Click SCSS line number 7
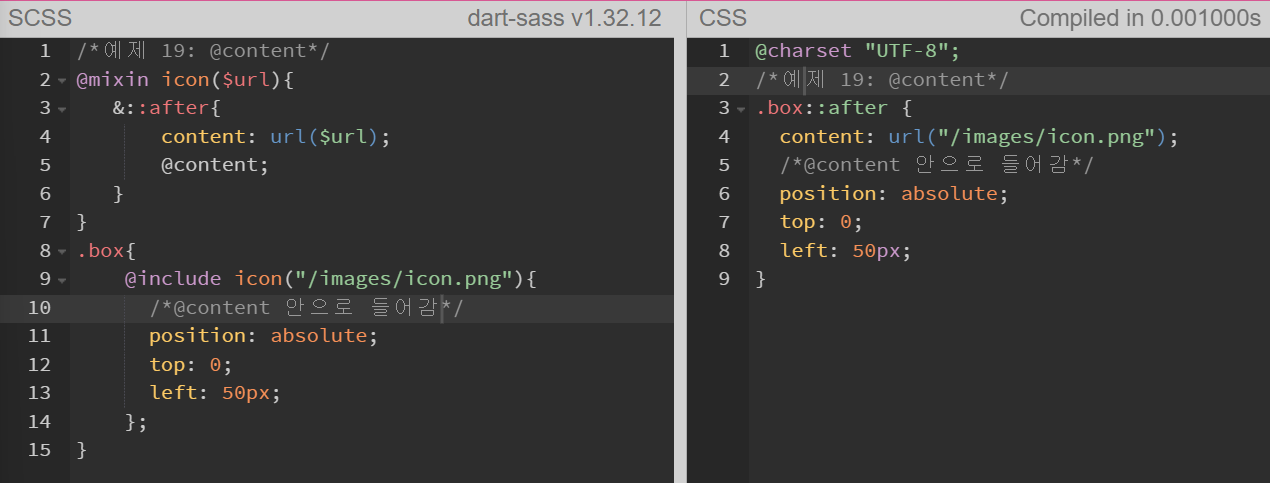Screen dimensions: 1270x483 (45, 222)
